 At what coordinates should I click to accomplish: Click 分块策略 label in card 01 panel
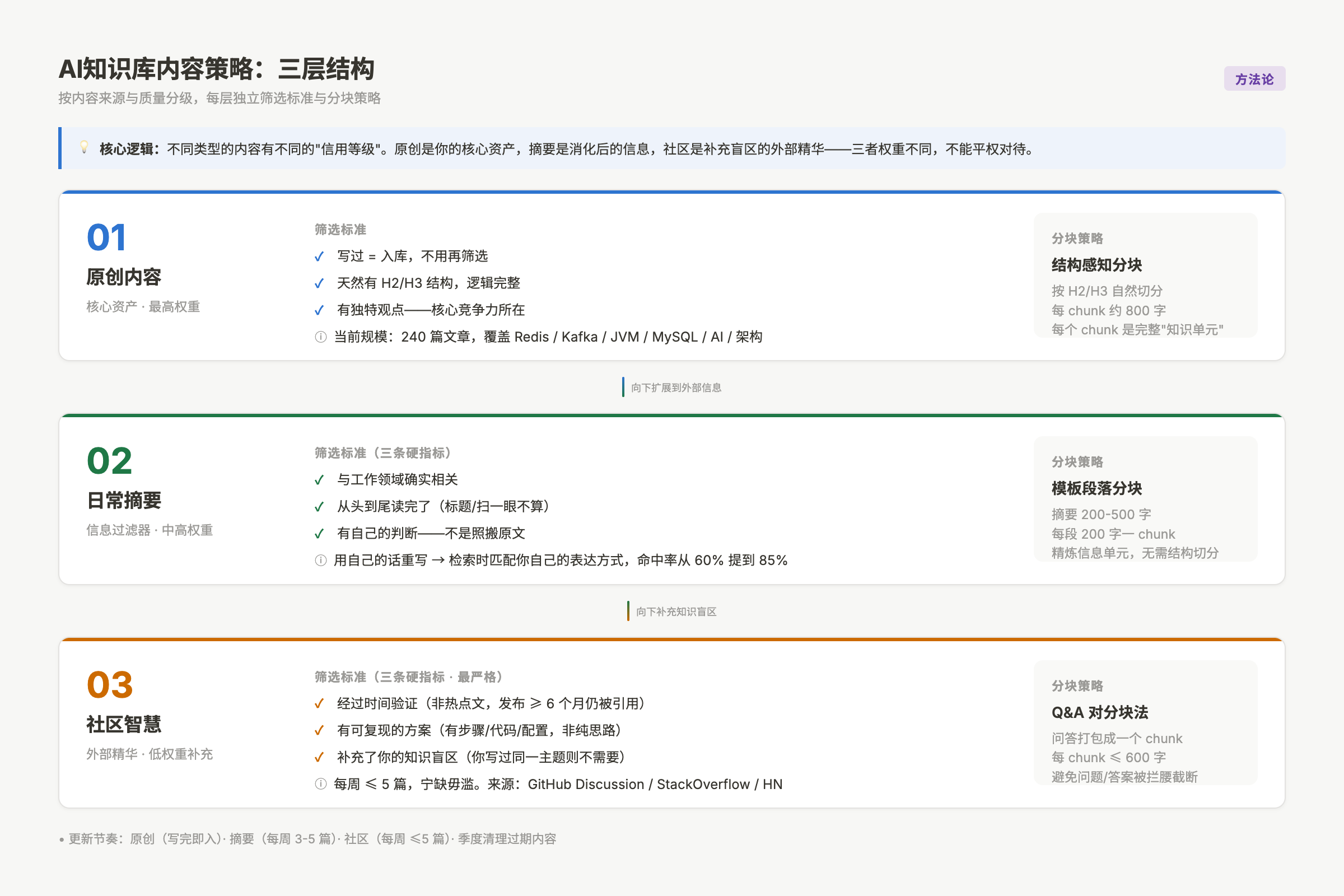(x=1077, y=239)
